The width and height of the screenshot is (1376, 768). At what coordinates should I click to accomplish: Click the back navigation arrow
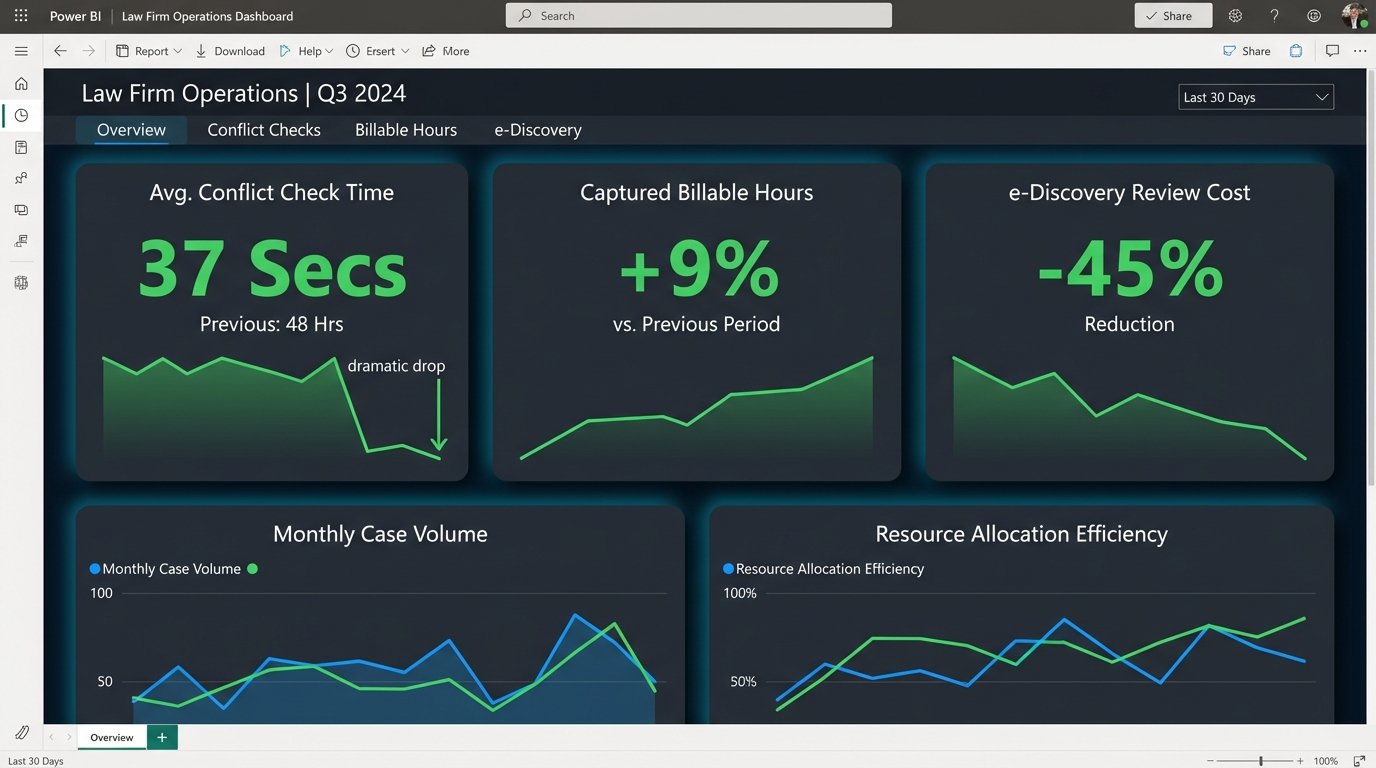coord(60,50)
